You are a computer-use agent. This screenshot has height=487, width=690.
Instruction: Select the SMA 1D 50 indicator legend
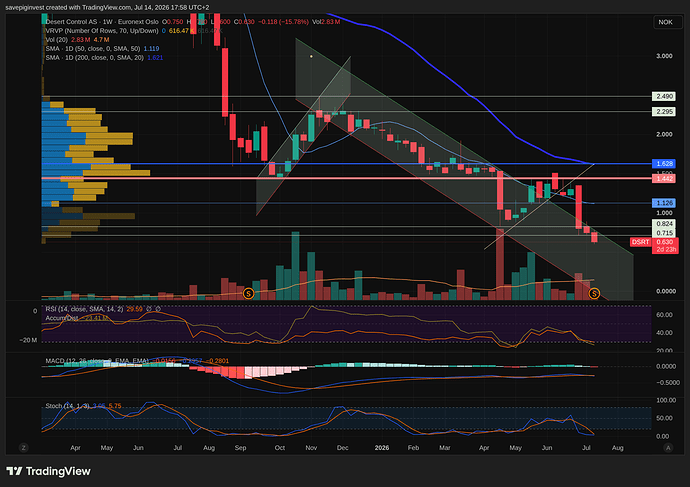[93, 48]
